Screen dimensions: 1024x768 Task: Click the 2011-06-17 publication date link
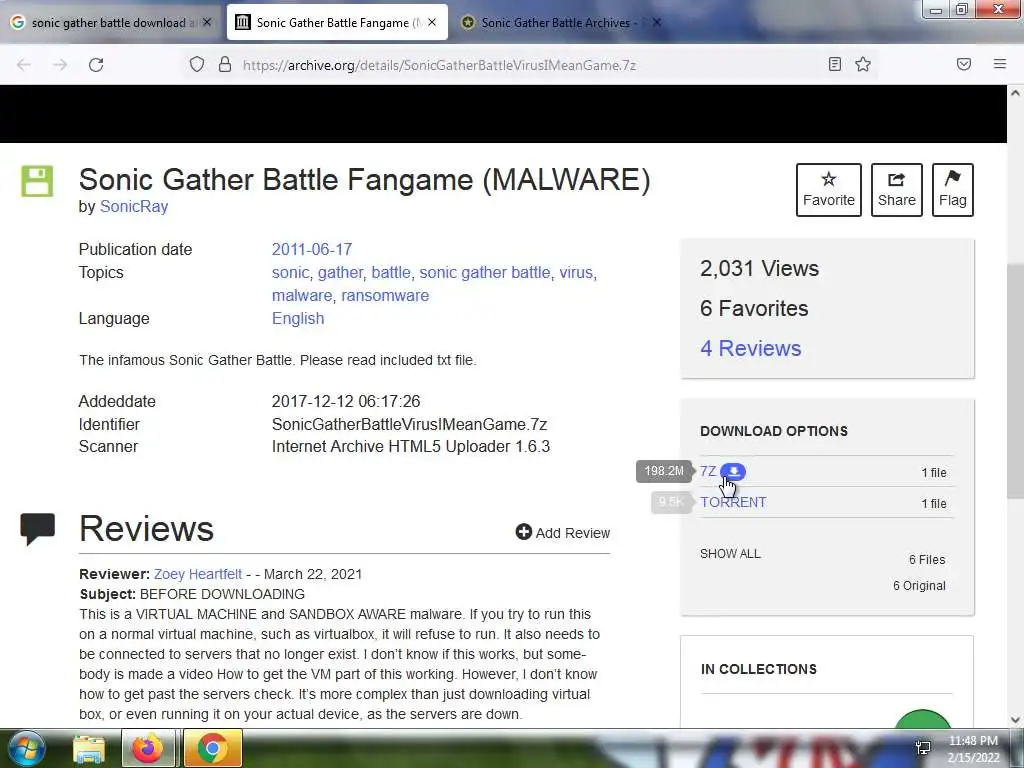tap(312, 249)
